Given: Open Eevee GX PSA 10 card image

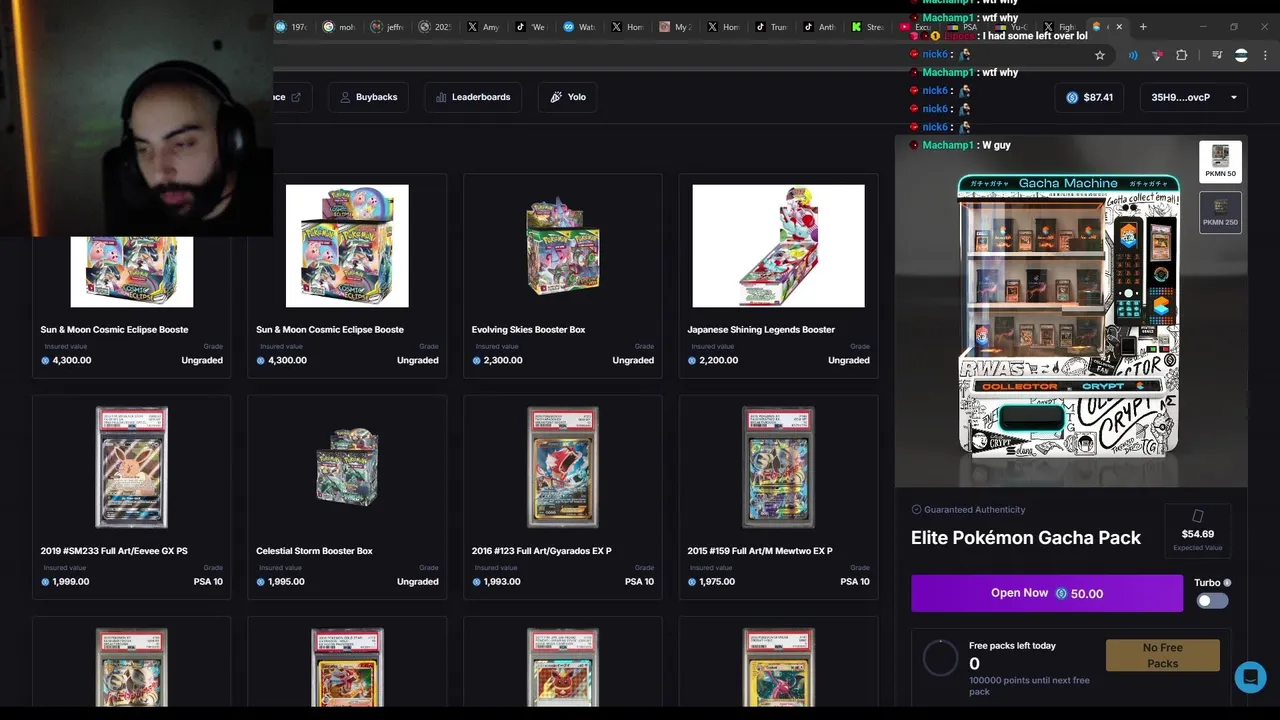Looking at the screenshot, I should coord(131,467).
